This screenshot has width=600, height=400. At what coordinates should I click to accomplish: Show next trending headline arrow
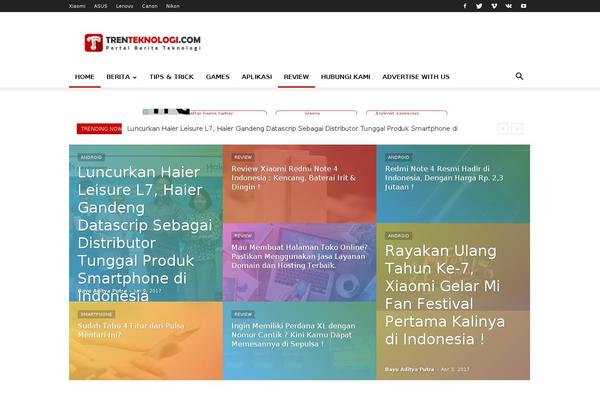[517, 129]
